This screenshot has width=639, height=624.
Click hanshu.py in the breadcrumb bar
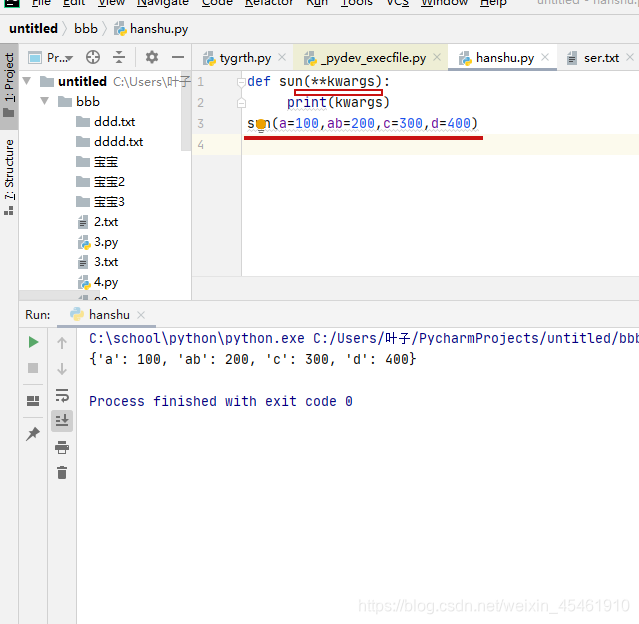151,29
